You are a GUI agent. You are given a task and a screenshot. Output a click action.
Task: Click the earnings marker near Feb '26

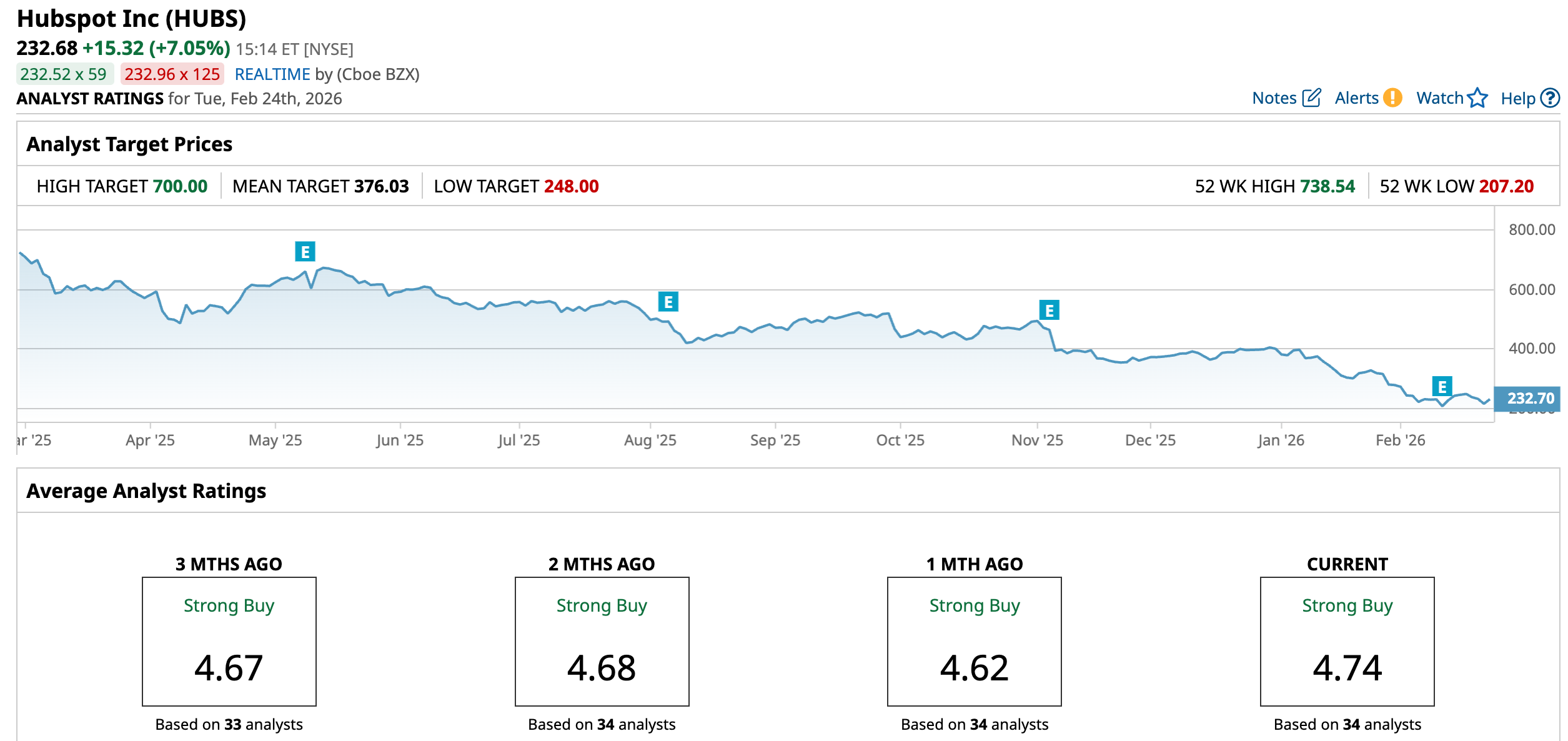click(x=1442, y=387)
